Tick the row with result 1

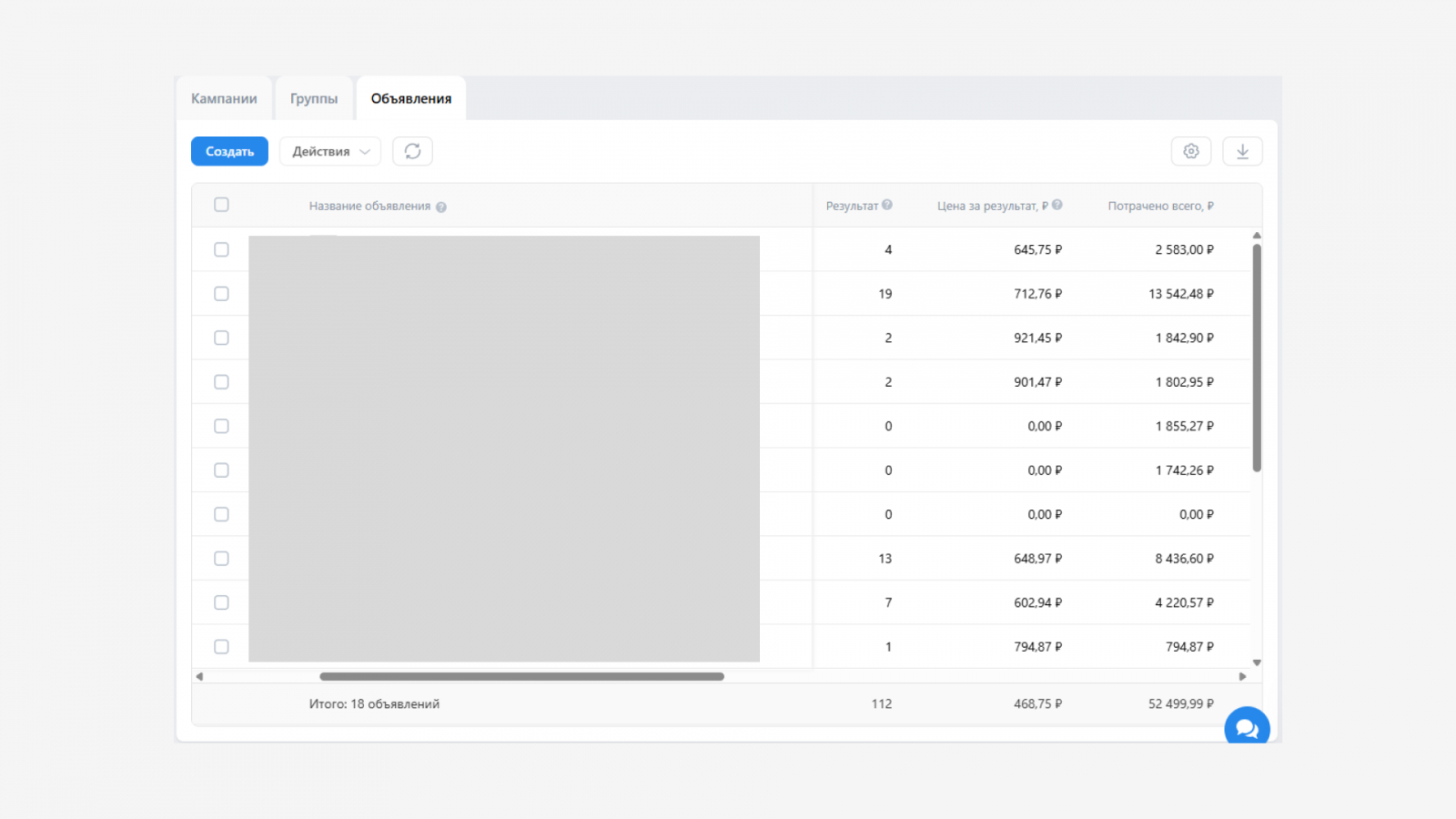(x=221, y=647)
